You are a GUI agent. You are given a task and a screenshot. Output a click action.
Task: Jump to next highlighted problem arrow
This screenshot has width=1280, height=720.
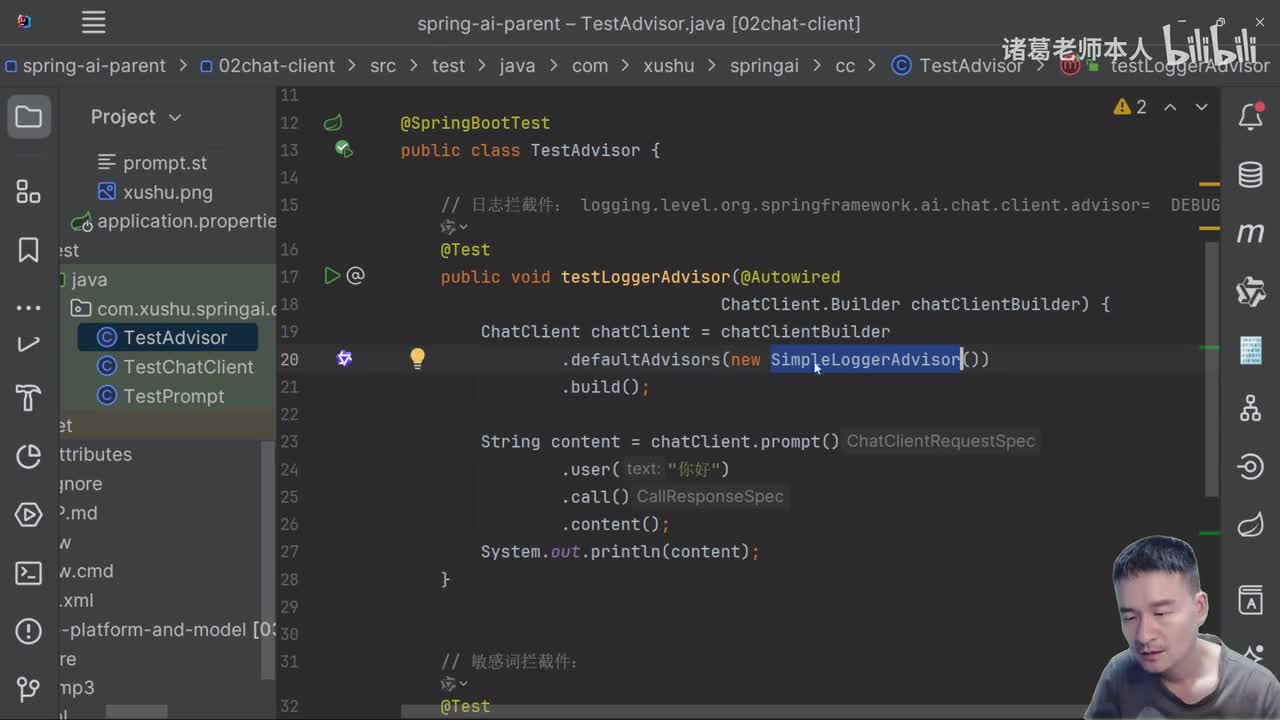(x=1202, y=107)
